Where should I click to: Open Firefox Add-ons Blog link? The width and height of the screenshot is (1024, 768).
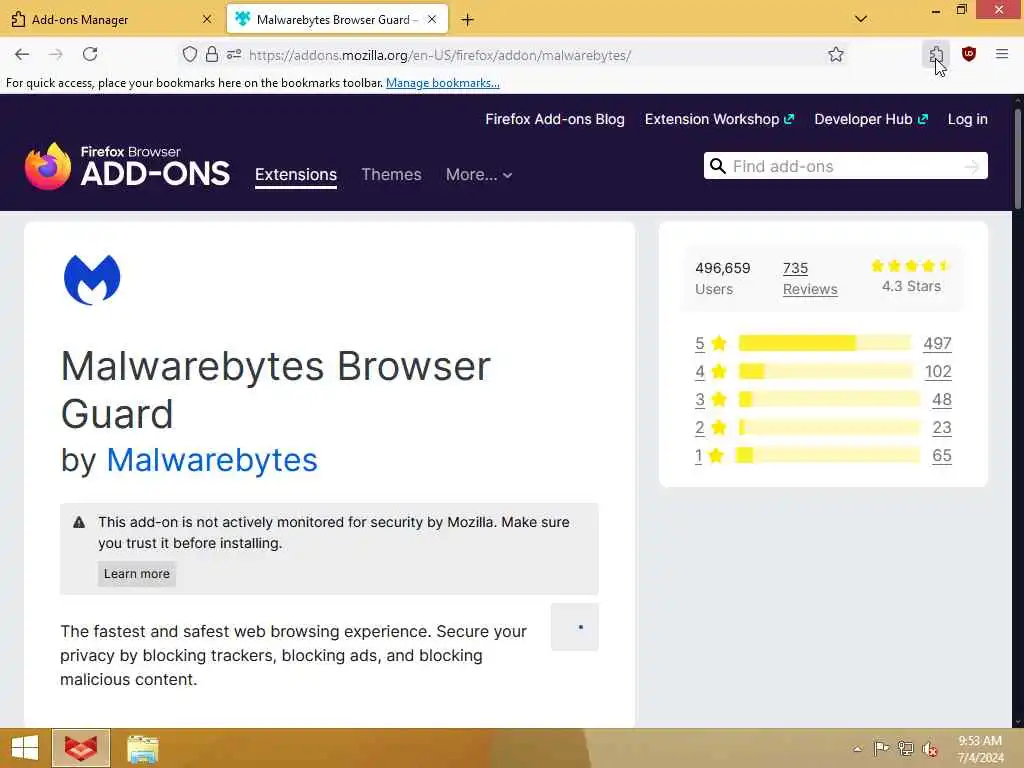554,120
